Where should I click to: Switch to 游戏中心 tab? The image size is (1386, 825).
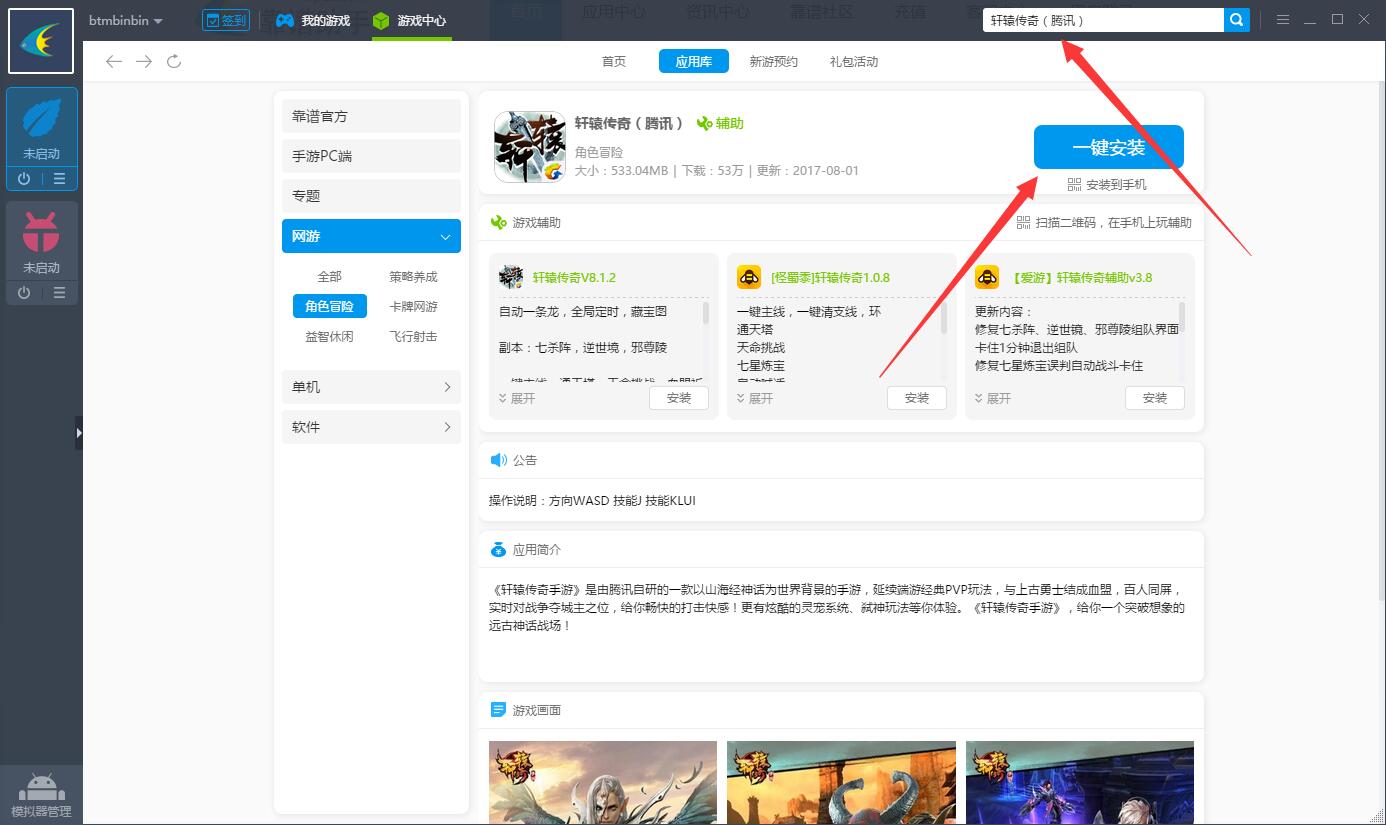point(411,20)
